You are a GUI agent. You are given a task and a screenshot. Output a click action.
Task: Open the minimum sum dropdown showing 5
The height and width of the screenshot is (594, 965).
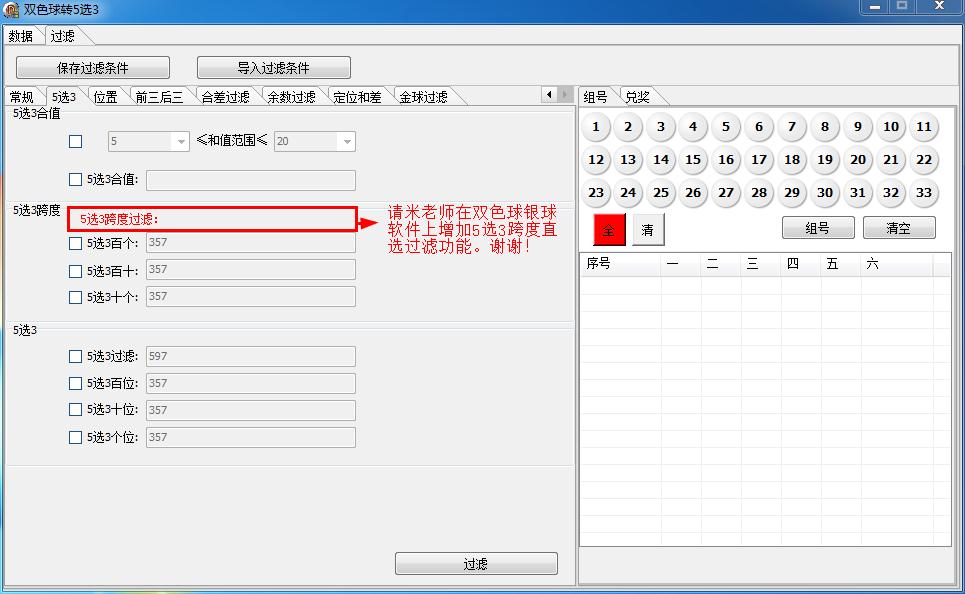click(x=148, y=142)
